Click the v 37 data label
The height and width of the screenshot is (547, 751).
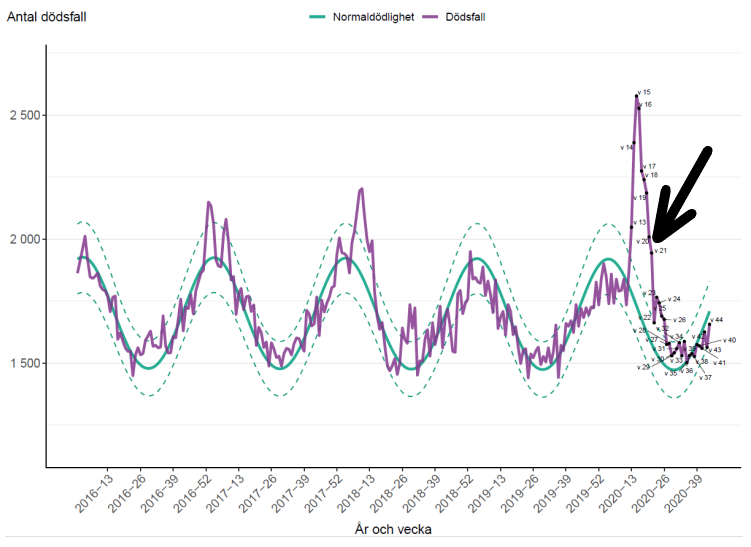pos(705,377)
